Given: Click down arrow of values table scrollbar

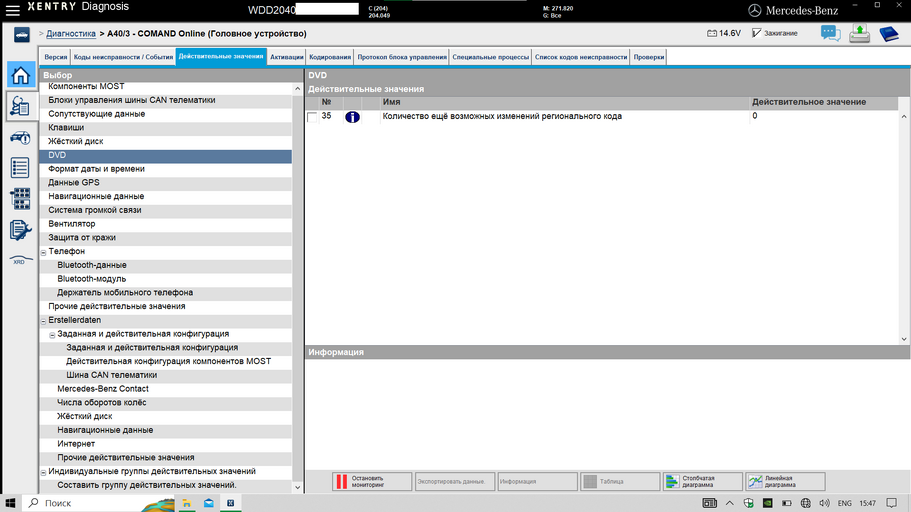Looking at the screenshot, I should click(x=903, y=339).
